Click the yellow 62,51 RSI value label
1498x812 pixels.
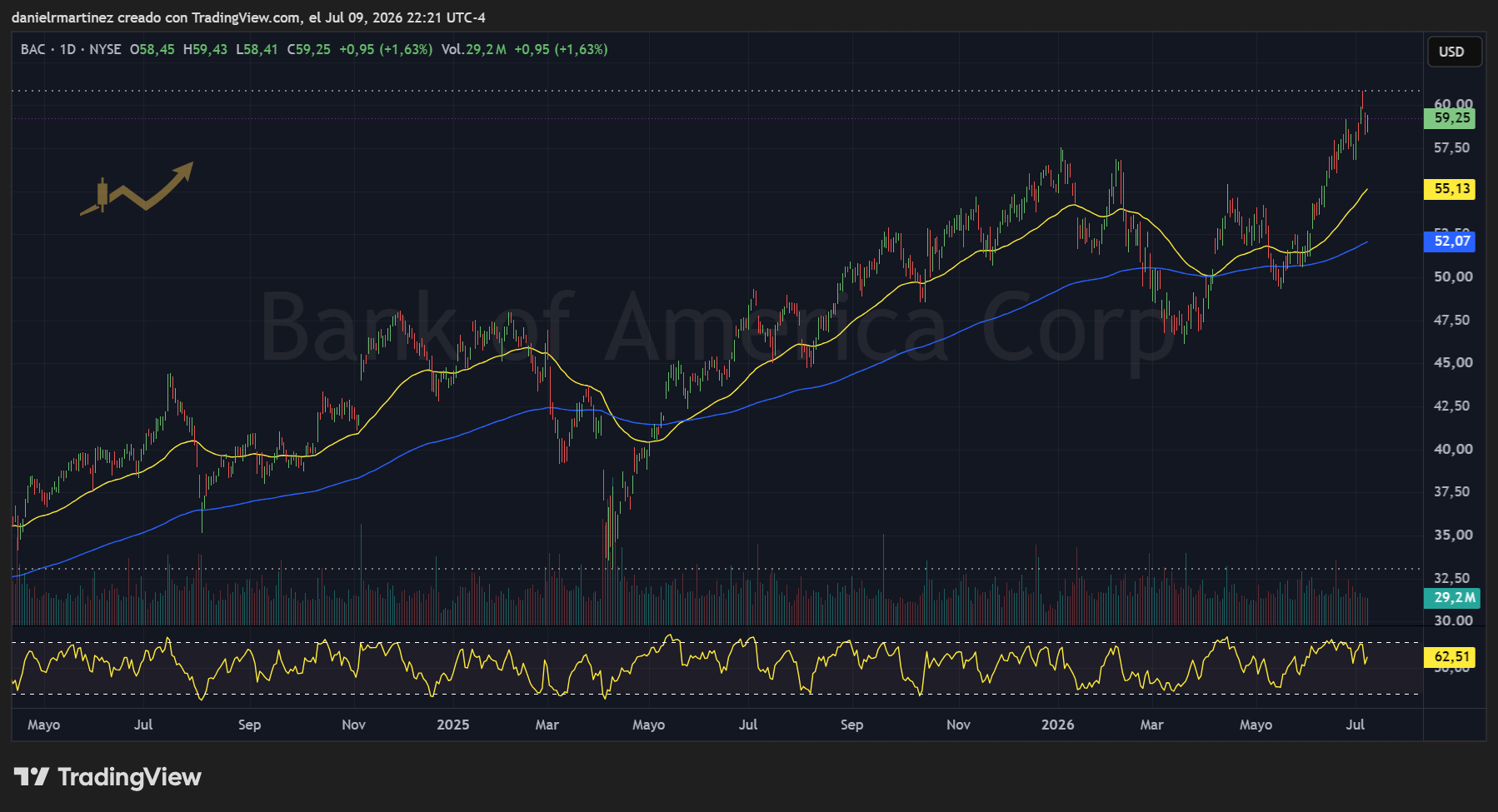pos(1451,657)
